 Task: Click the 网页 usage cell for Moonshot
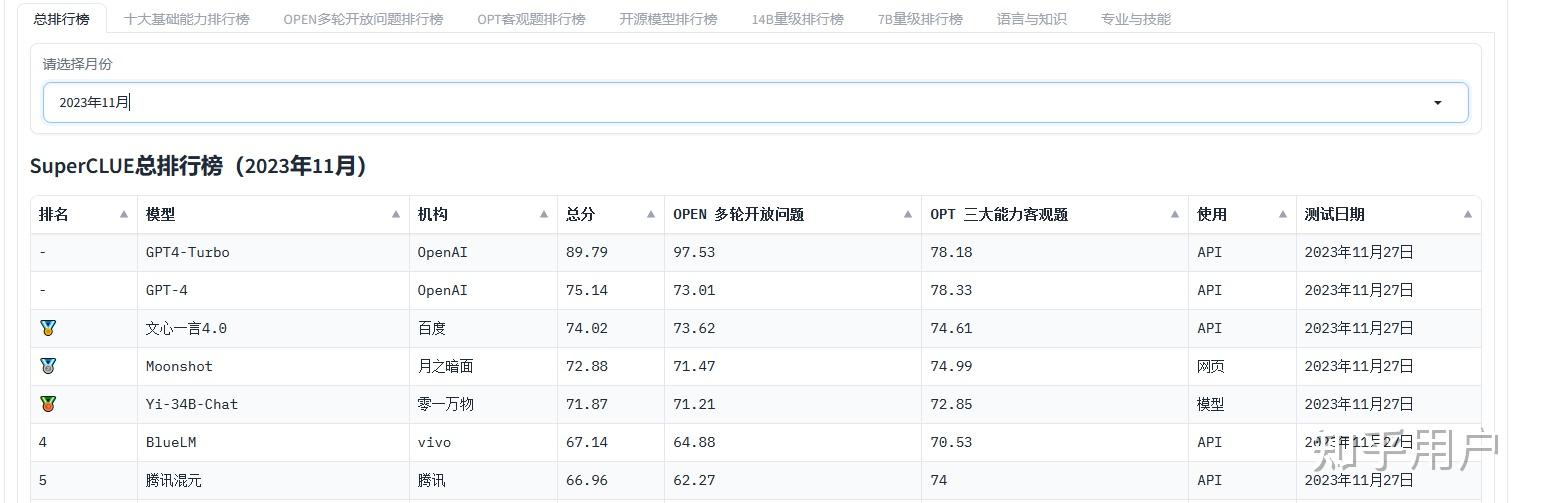tap(1242, 366)
